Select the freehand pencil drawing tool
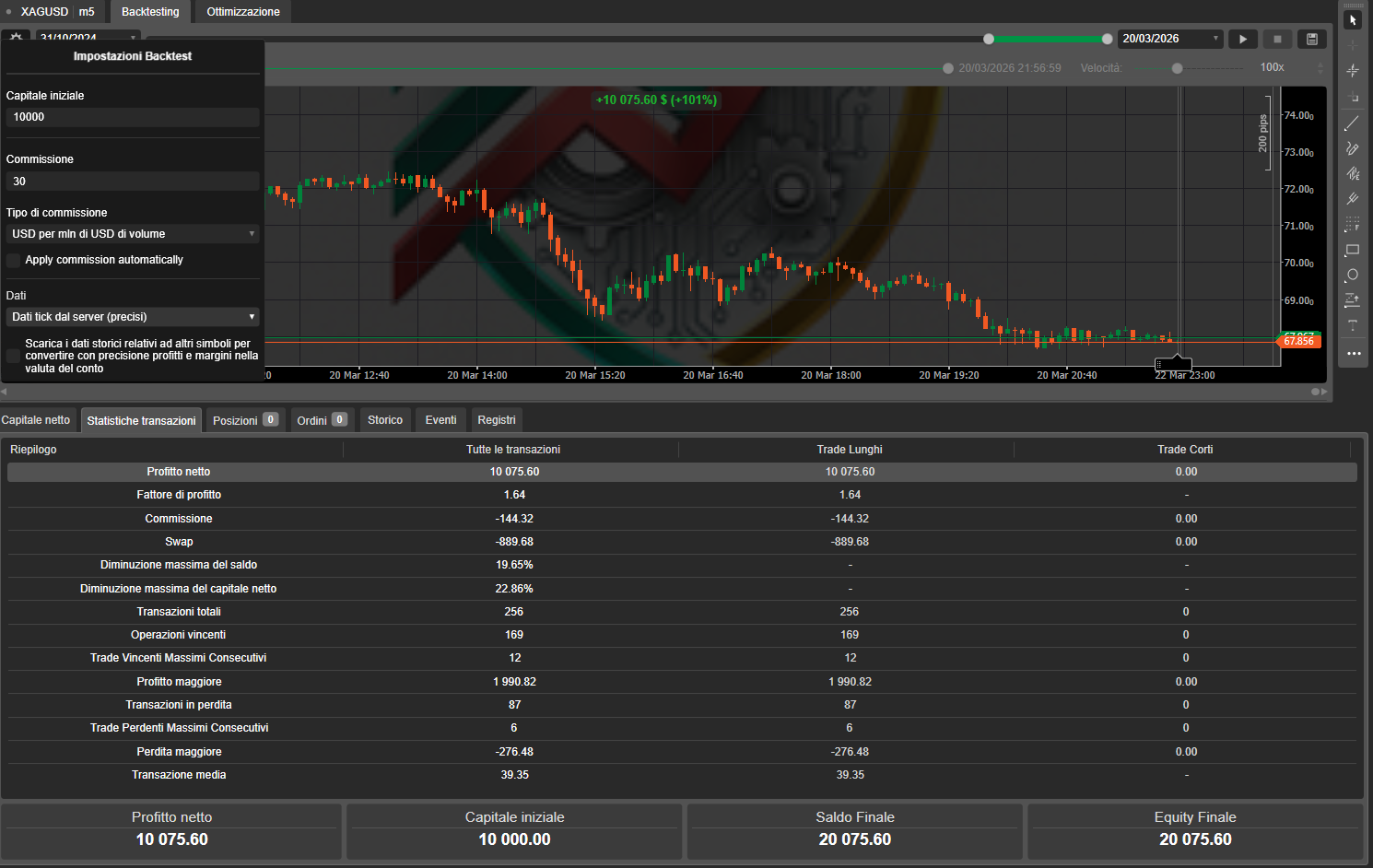The image size is (1373, 868). (x=1353, y=148)
